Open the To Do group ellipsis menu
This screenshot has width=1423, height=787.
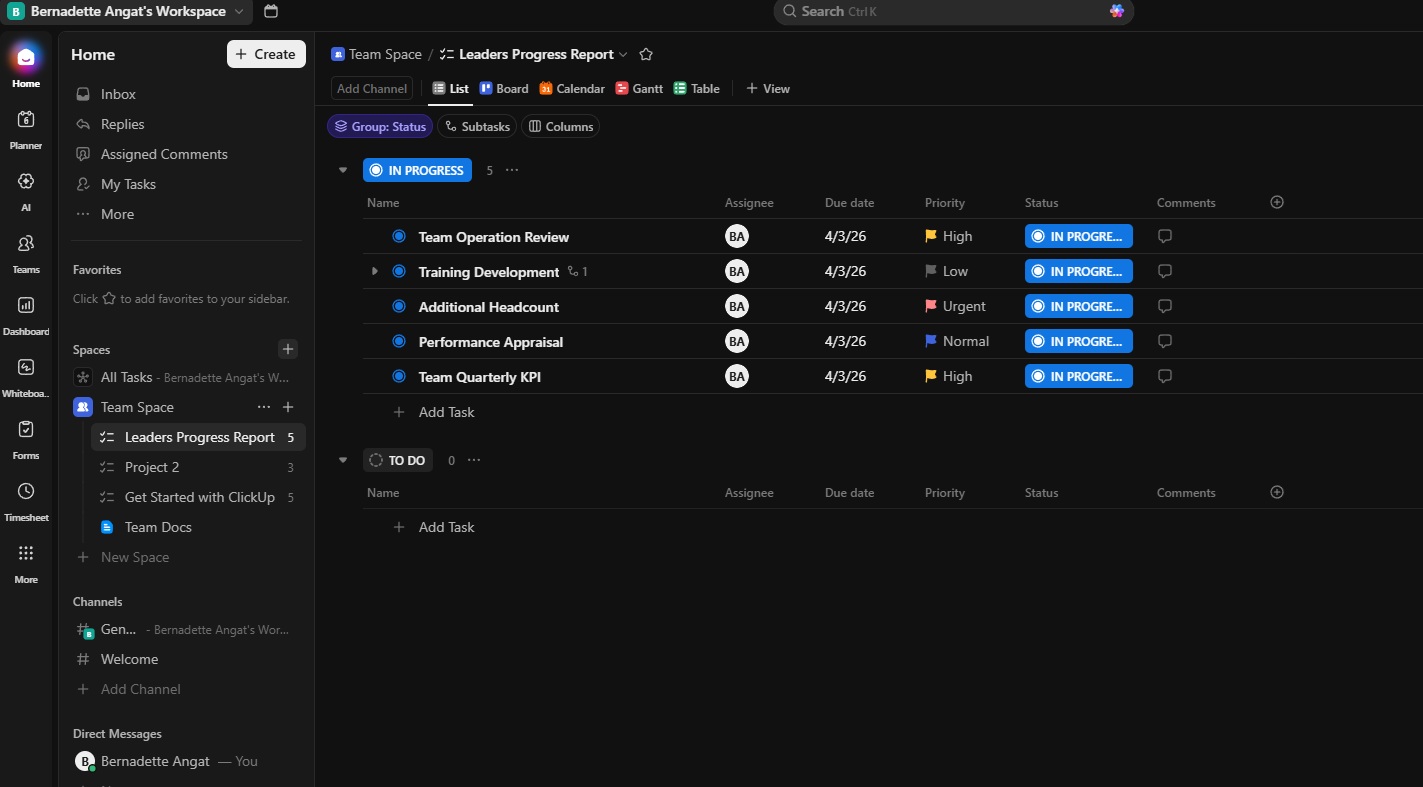[x=474, y=460]
